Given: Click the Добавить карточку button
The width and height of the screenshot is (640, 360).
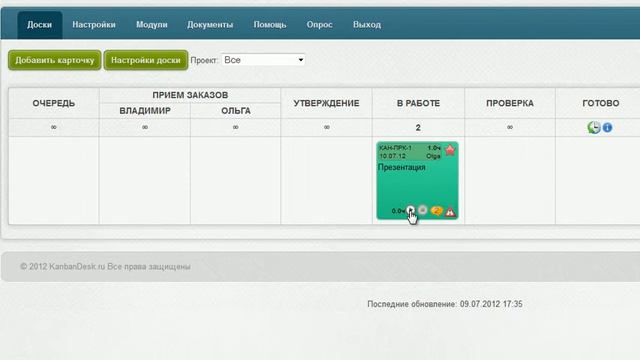Looking at the screenshot, I should [55, 60].
